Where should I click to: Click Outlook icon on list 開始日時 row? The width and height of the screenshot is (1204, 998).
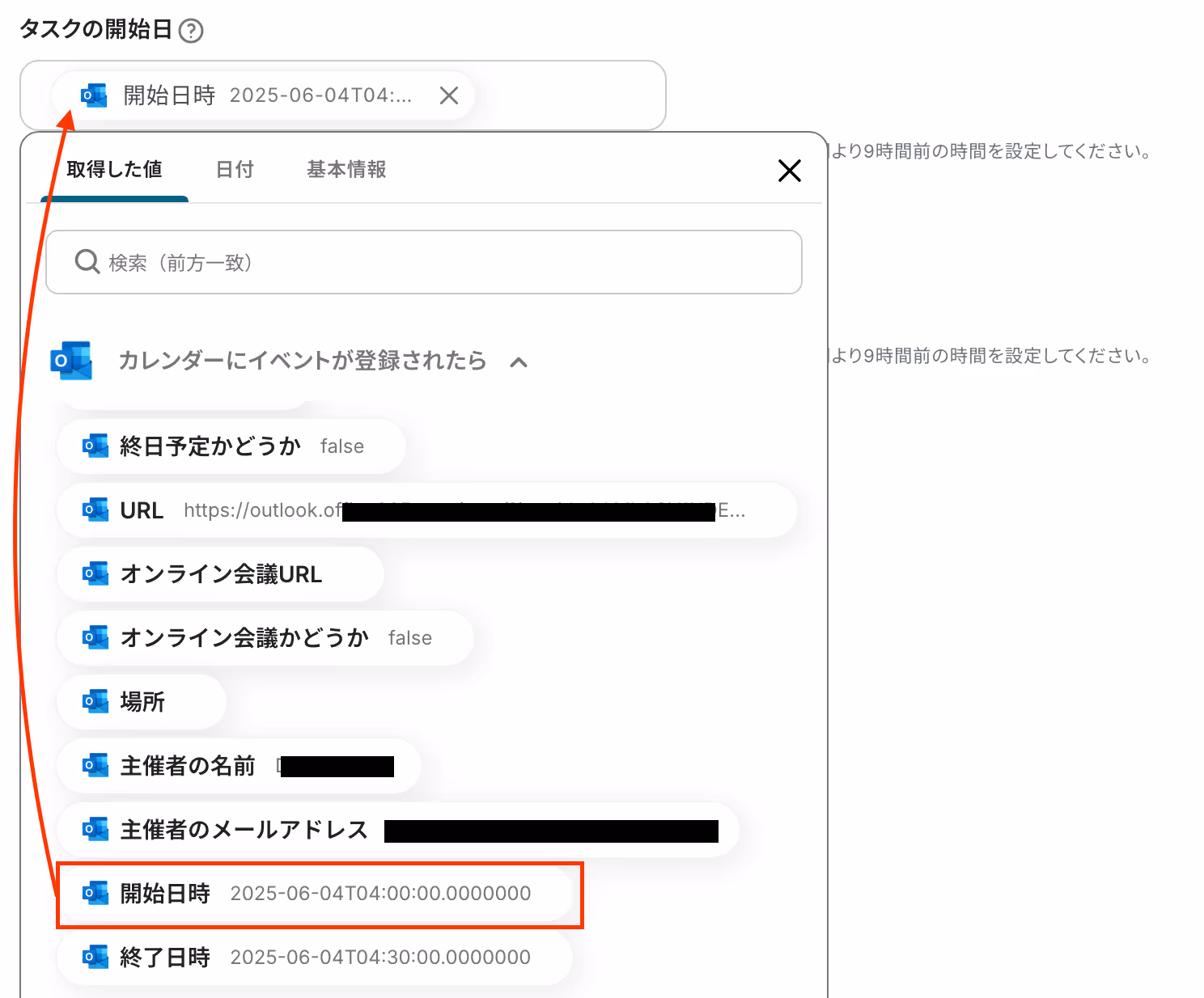(x=95, y=894)
